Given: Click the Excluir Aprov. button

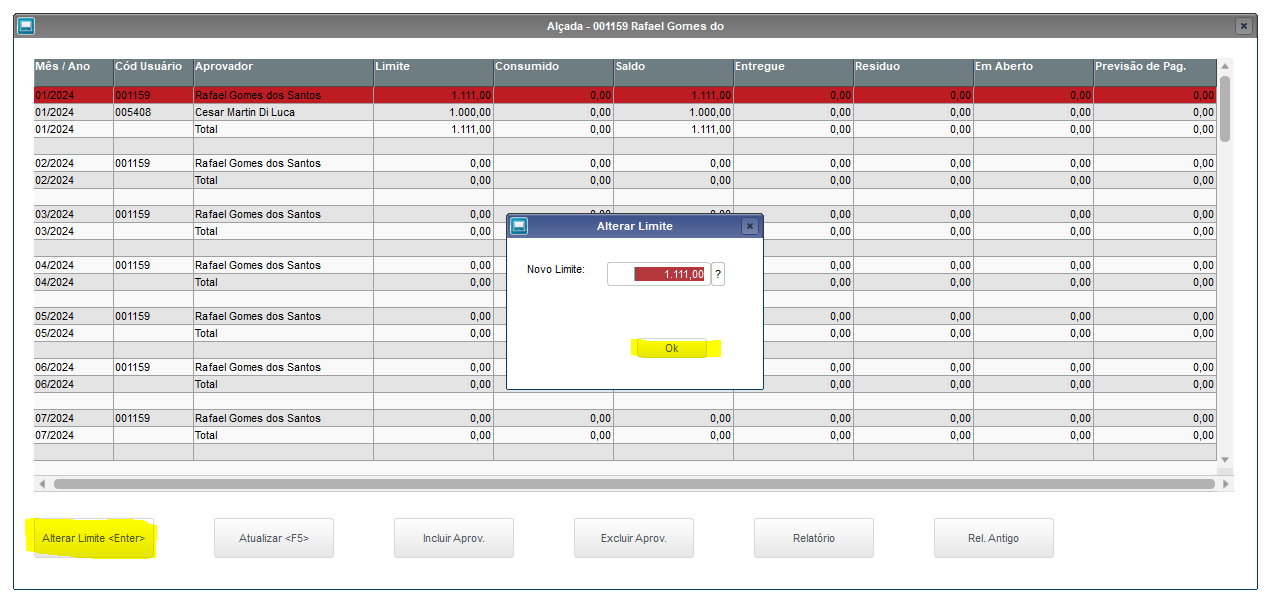Looking at the screenshot, I should click(634, 538).
